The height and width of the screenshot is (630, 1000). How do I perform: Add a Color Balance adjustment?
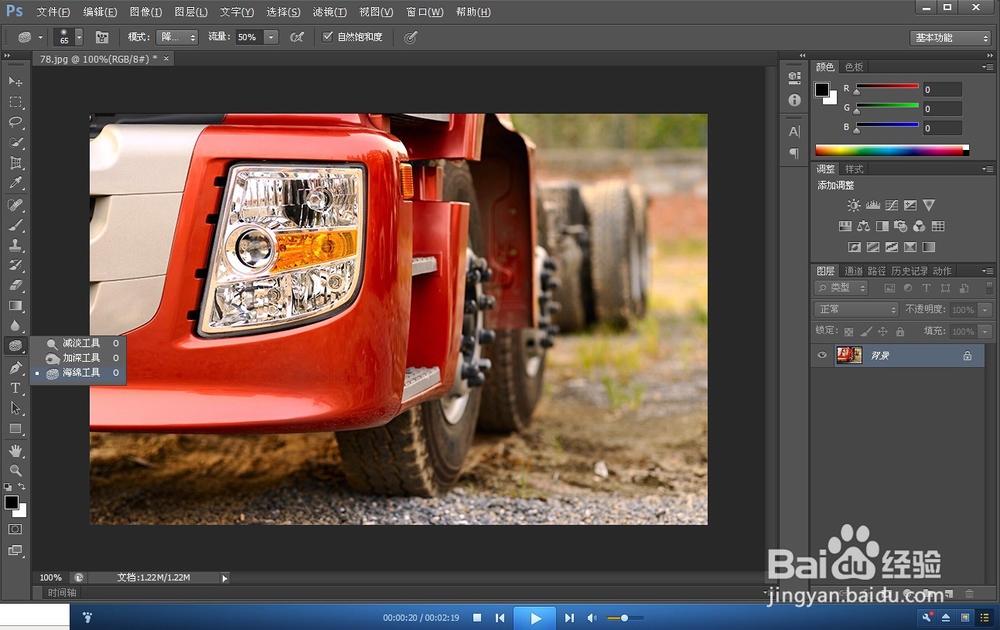coord(864,226)
